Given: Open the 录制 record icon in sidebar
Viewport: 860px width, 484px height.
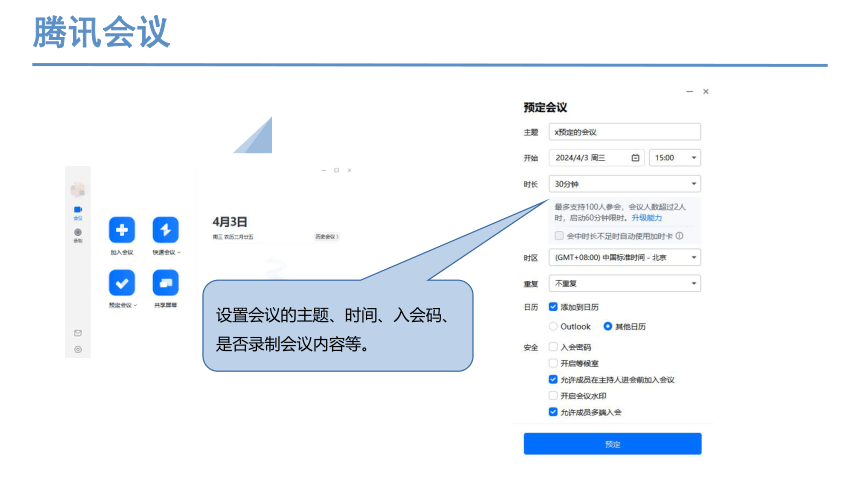Looking at the screenshot, I should [x=78, y=233].
